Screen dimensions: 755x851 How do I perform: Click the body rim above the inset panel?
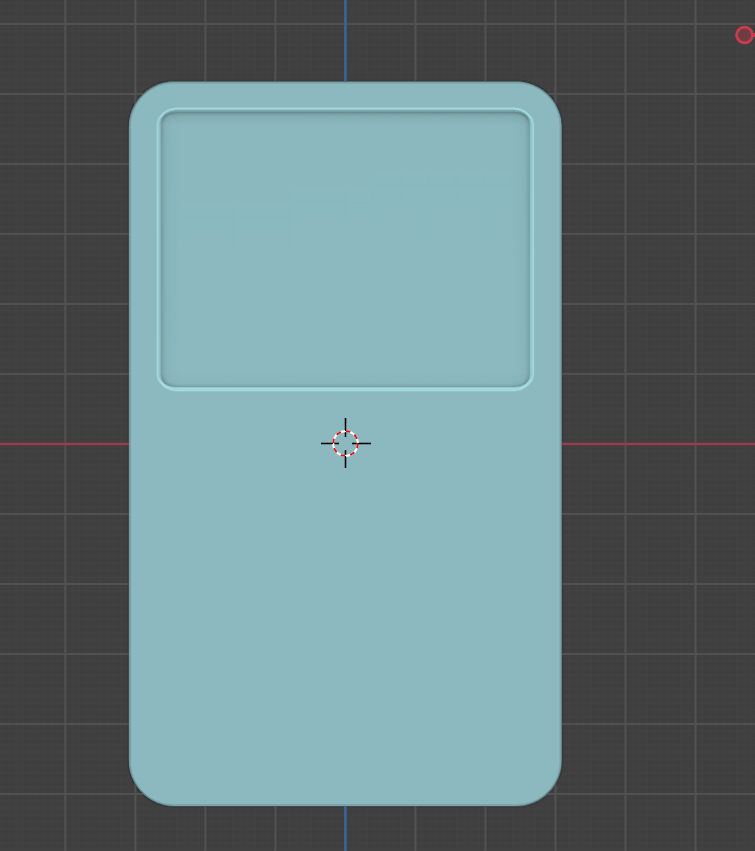coord(345,95)
